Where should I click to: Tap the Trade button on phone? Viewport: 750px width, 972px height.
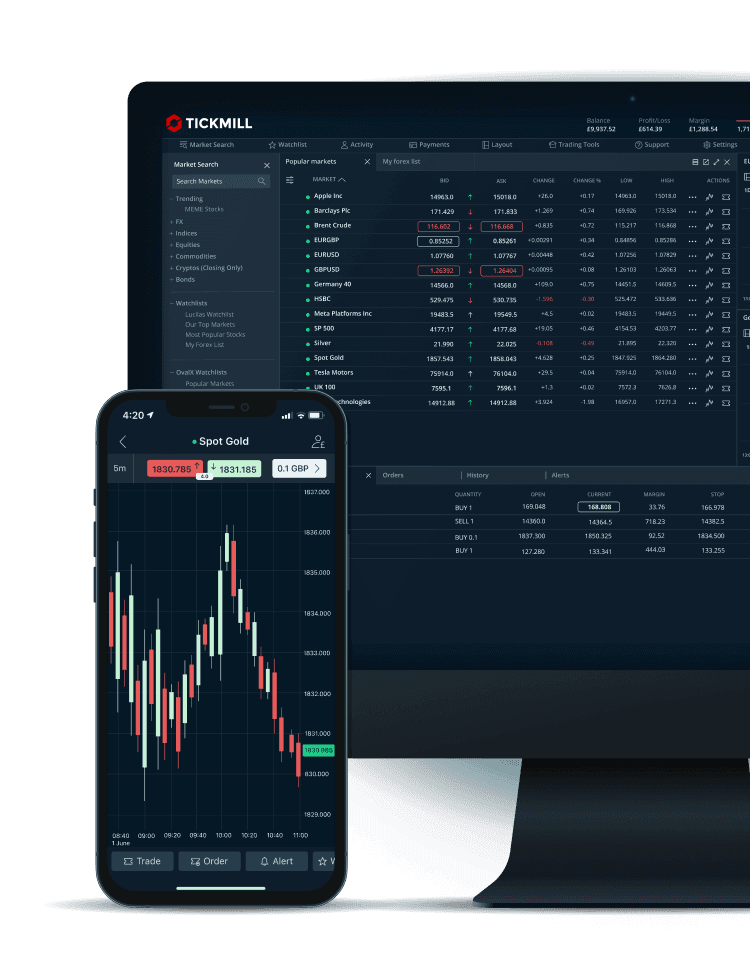[x=142, y=861]
